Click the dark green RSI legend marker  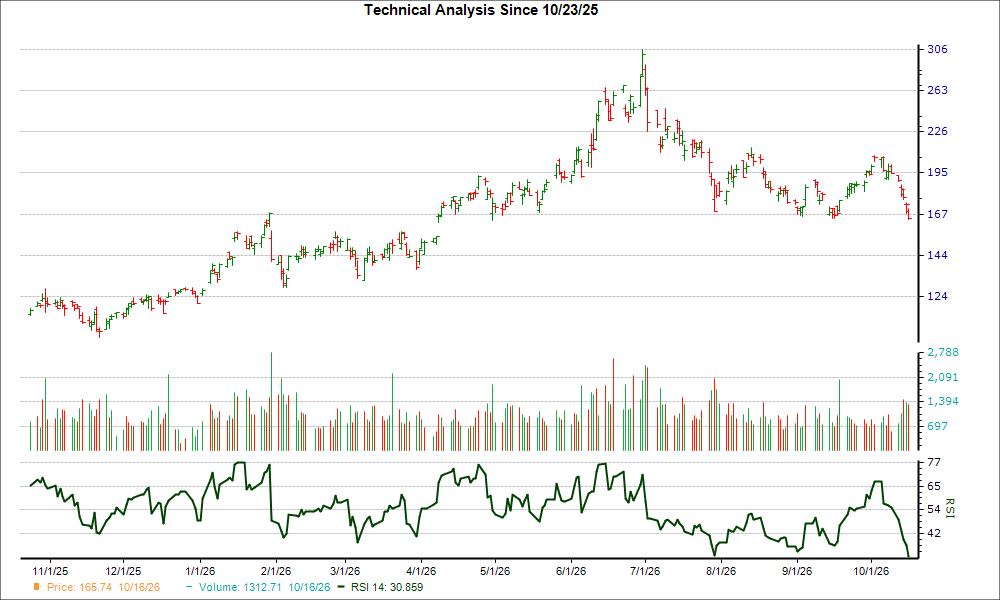click(x=342, y=587)
